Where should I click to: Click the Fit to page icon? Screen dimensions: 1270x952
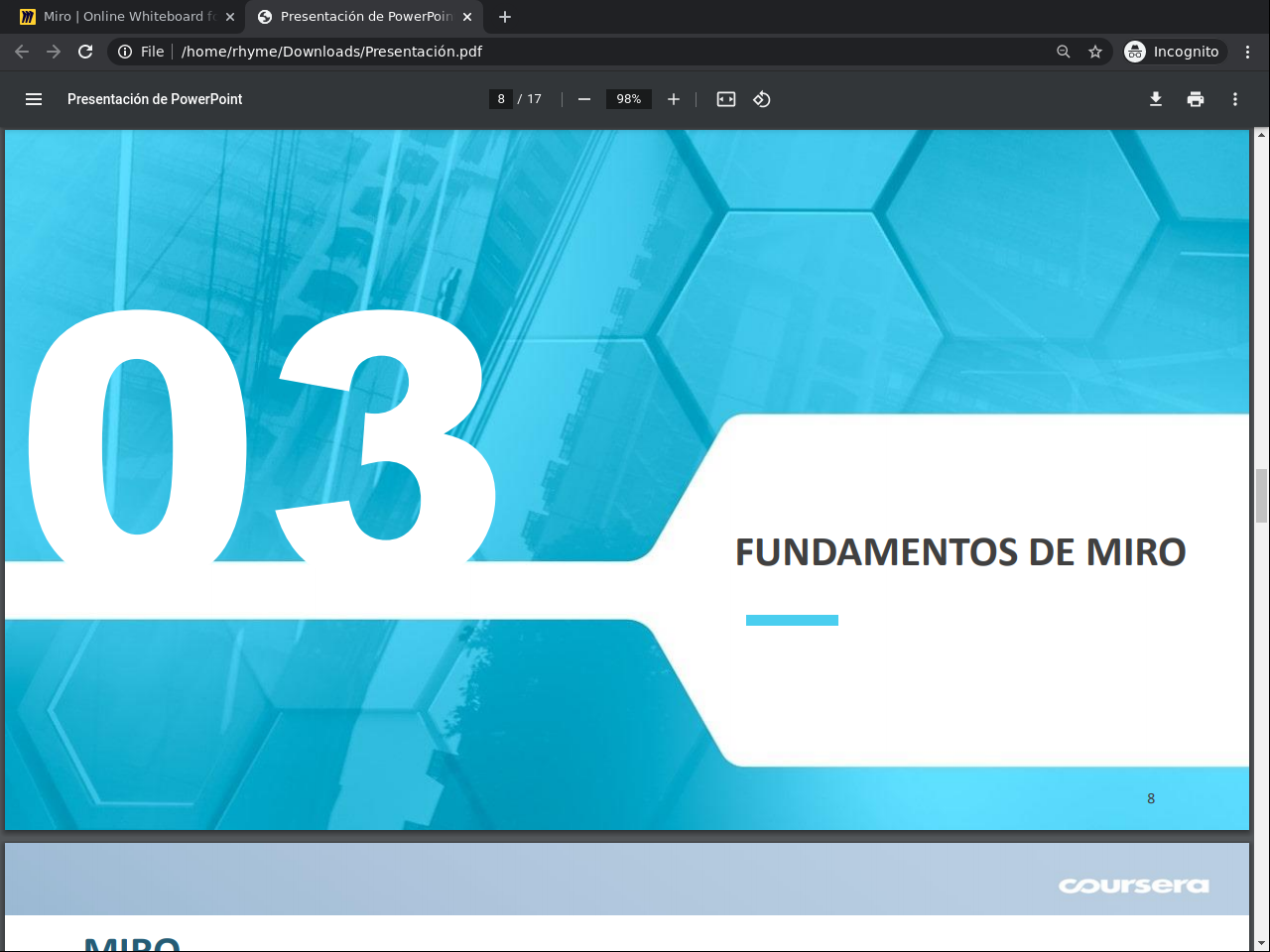726,99
